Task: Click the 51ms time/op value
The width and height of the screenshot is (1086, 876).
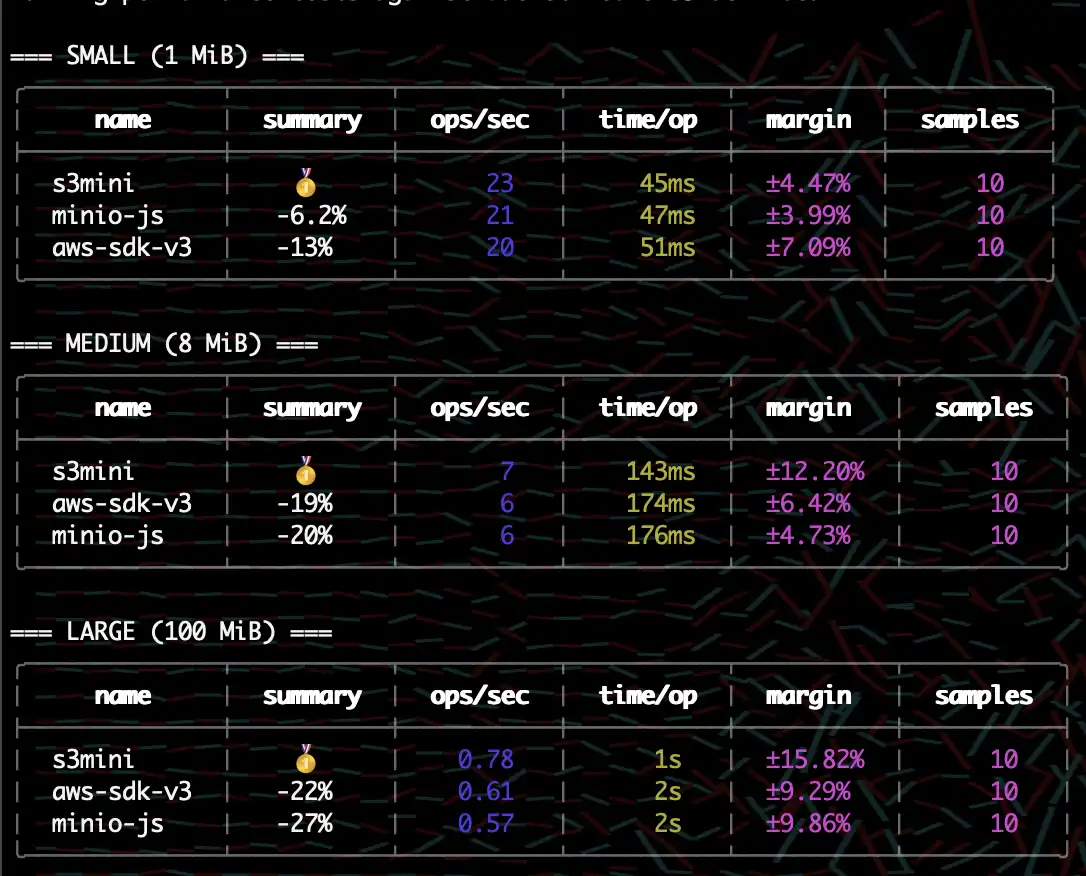Action: (x=667, y=247)
